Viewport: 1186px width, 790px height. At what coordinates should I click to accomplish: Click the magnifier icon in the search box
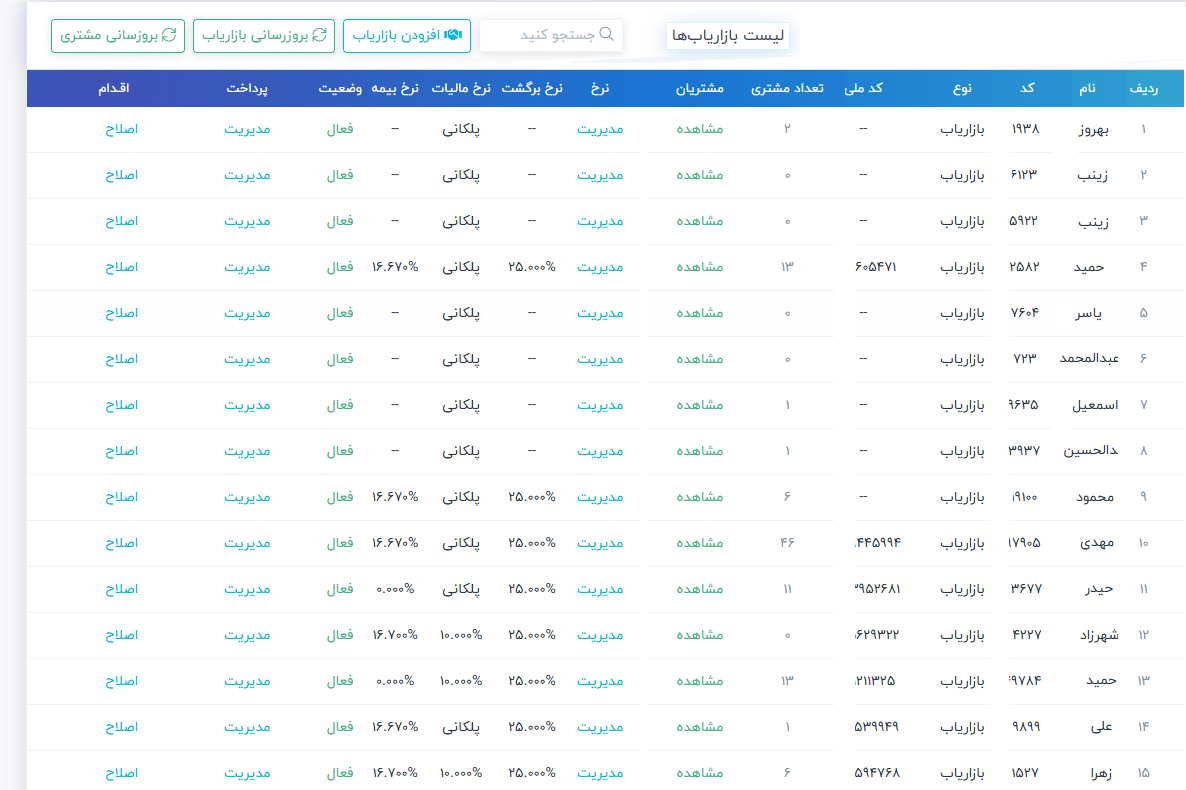point(606,35)
